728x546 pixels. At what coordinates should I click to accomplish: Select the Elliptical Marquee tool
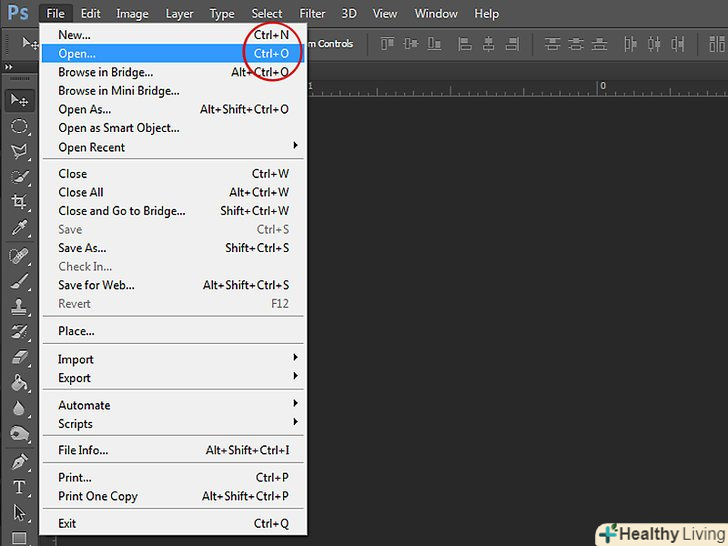click(19, 126)
